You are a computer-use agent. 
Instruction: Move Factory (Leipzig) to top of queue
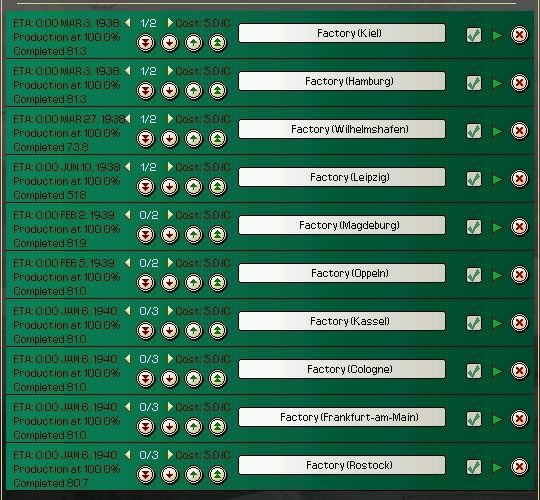[x=218, y=187]
